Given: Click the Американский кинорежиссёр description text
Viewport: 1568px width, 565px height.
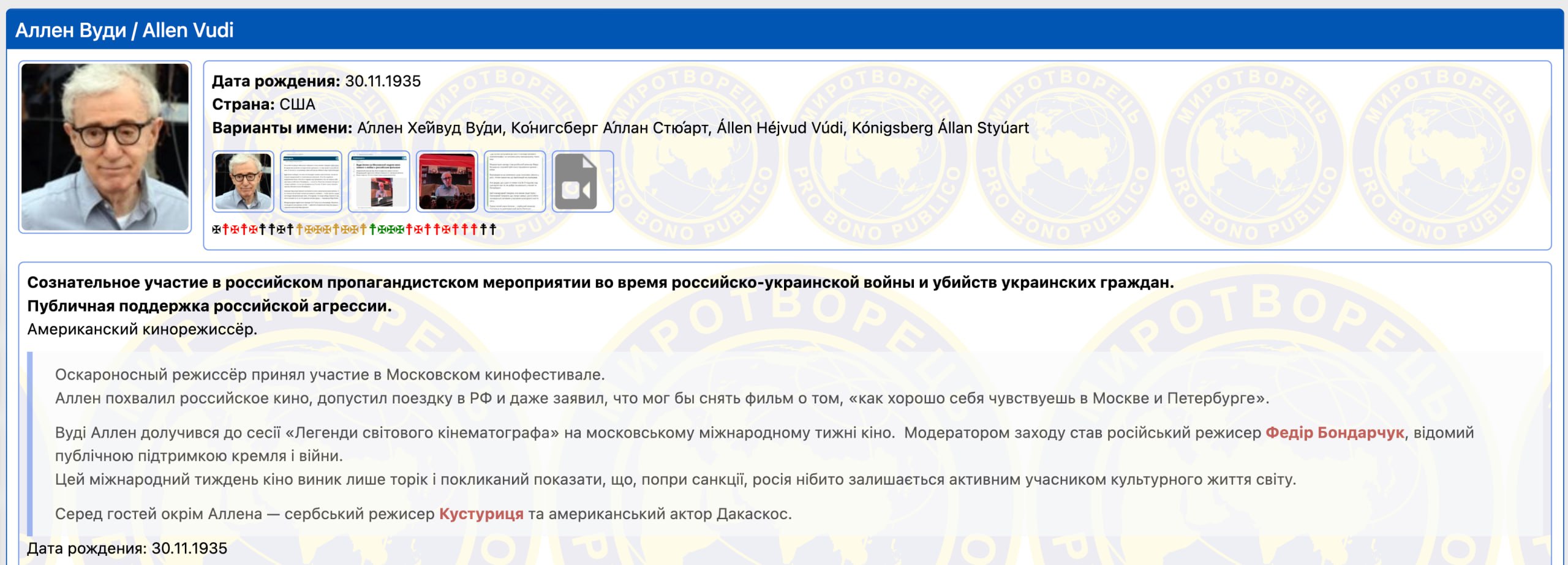Looking at the screenshot, I should click(142, 329).
